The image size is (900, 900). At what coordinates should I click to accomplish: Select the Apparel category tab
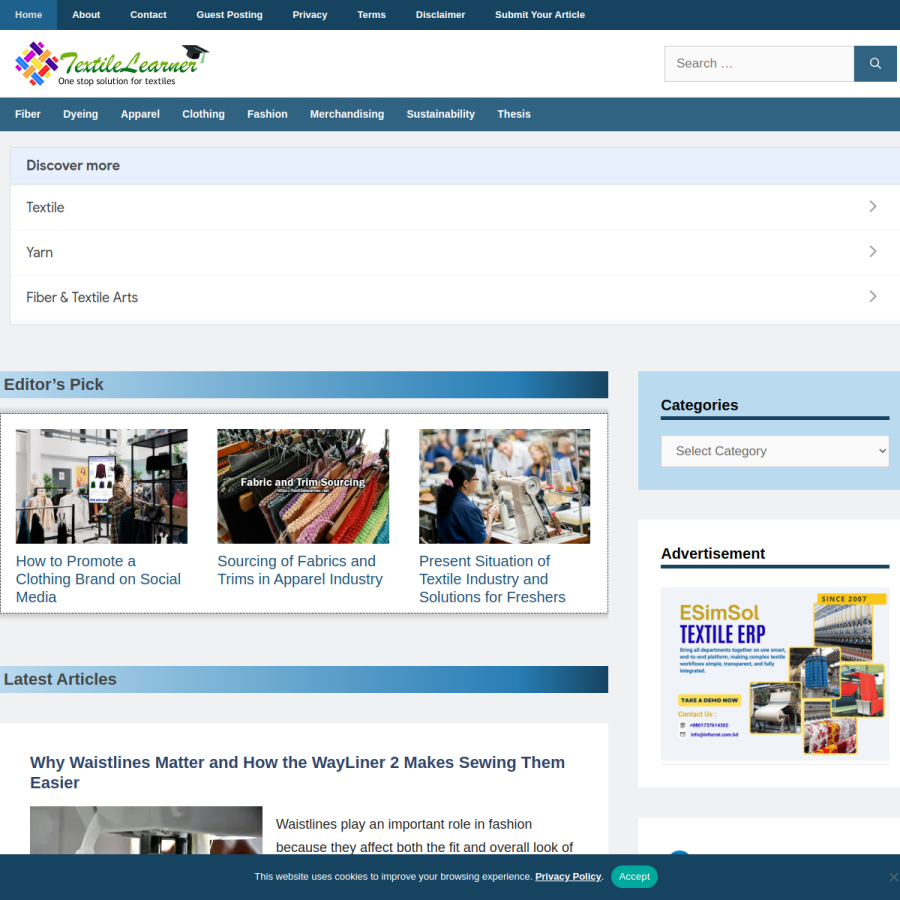140,114
